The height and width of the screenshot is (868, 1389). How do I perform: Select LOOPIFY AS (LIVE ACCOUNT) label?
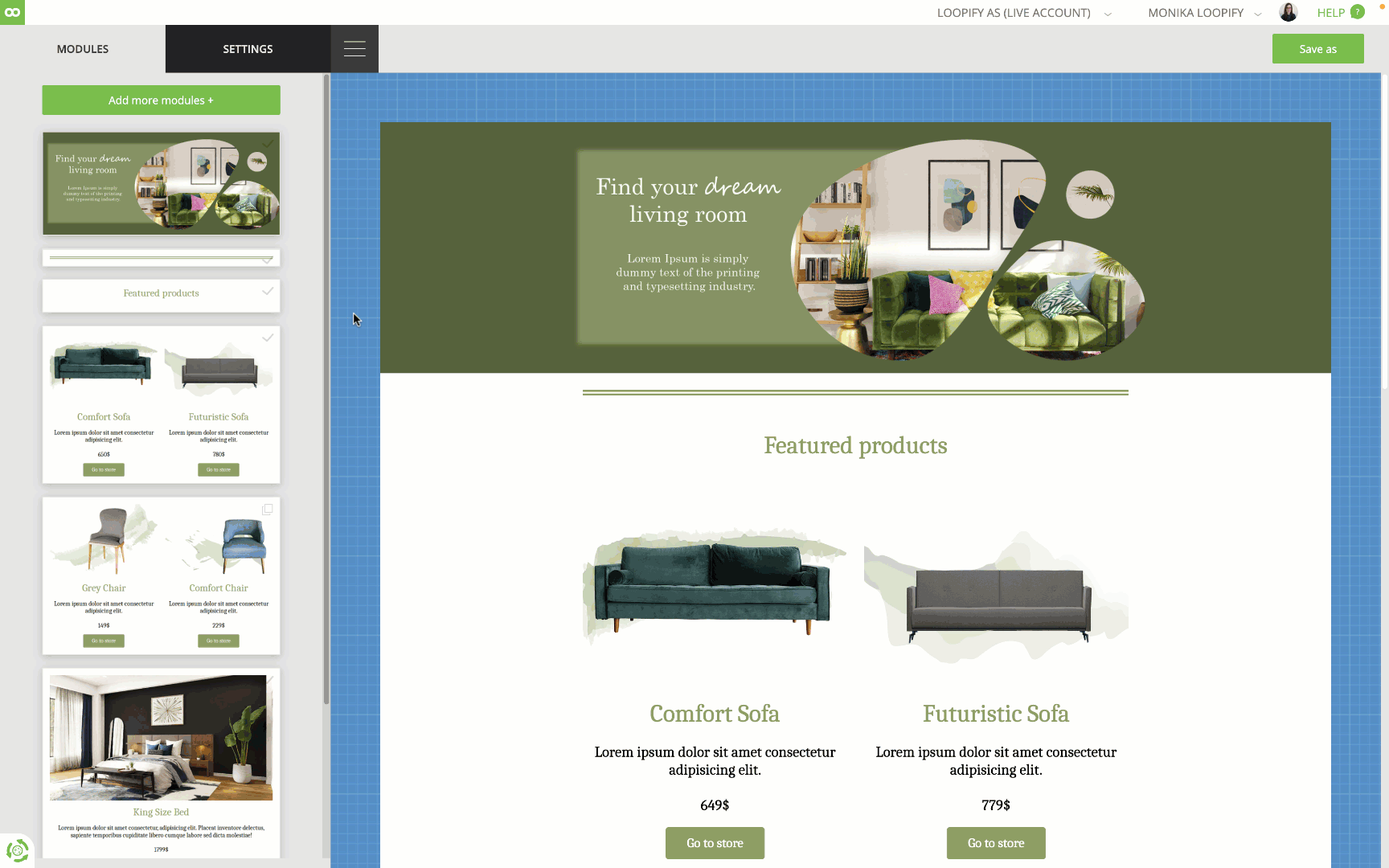(x=1014, y=13)
